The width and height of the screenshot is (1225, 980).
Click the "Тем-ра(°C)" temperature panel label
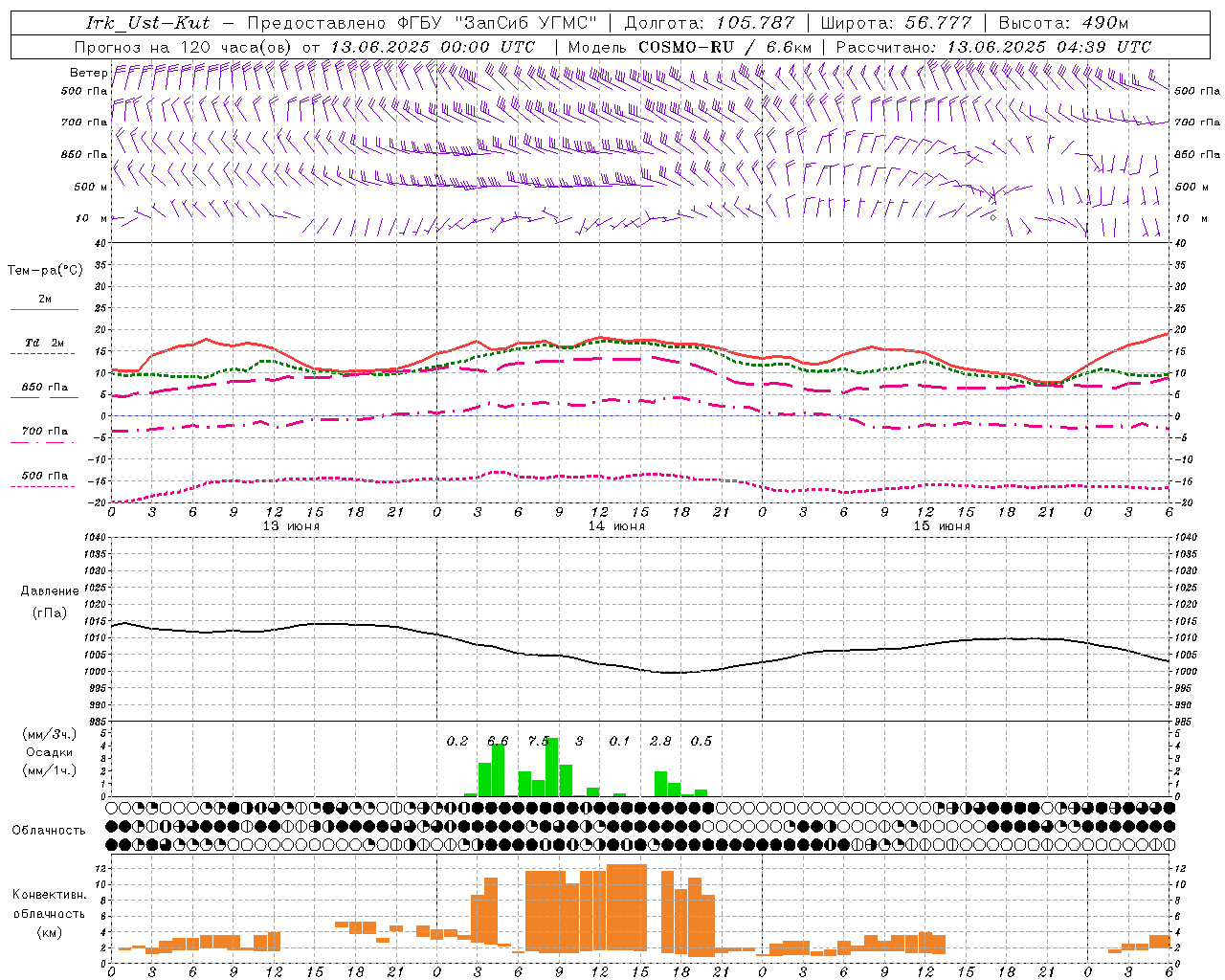click(45, 271)
